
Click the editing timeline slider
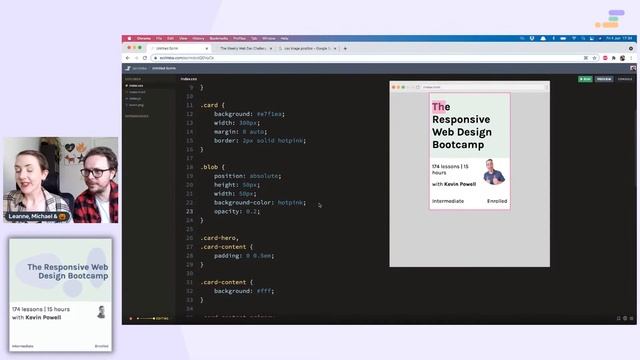146,318
